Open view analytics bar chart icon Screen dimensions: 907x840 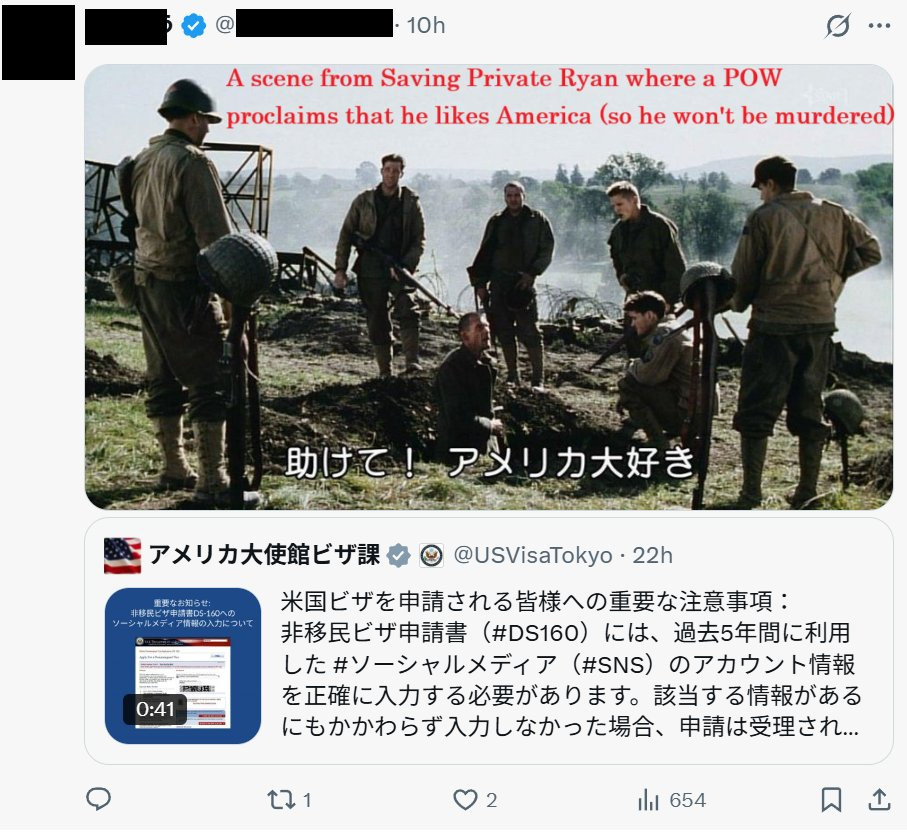[648, 800]
